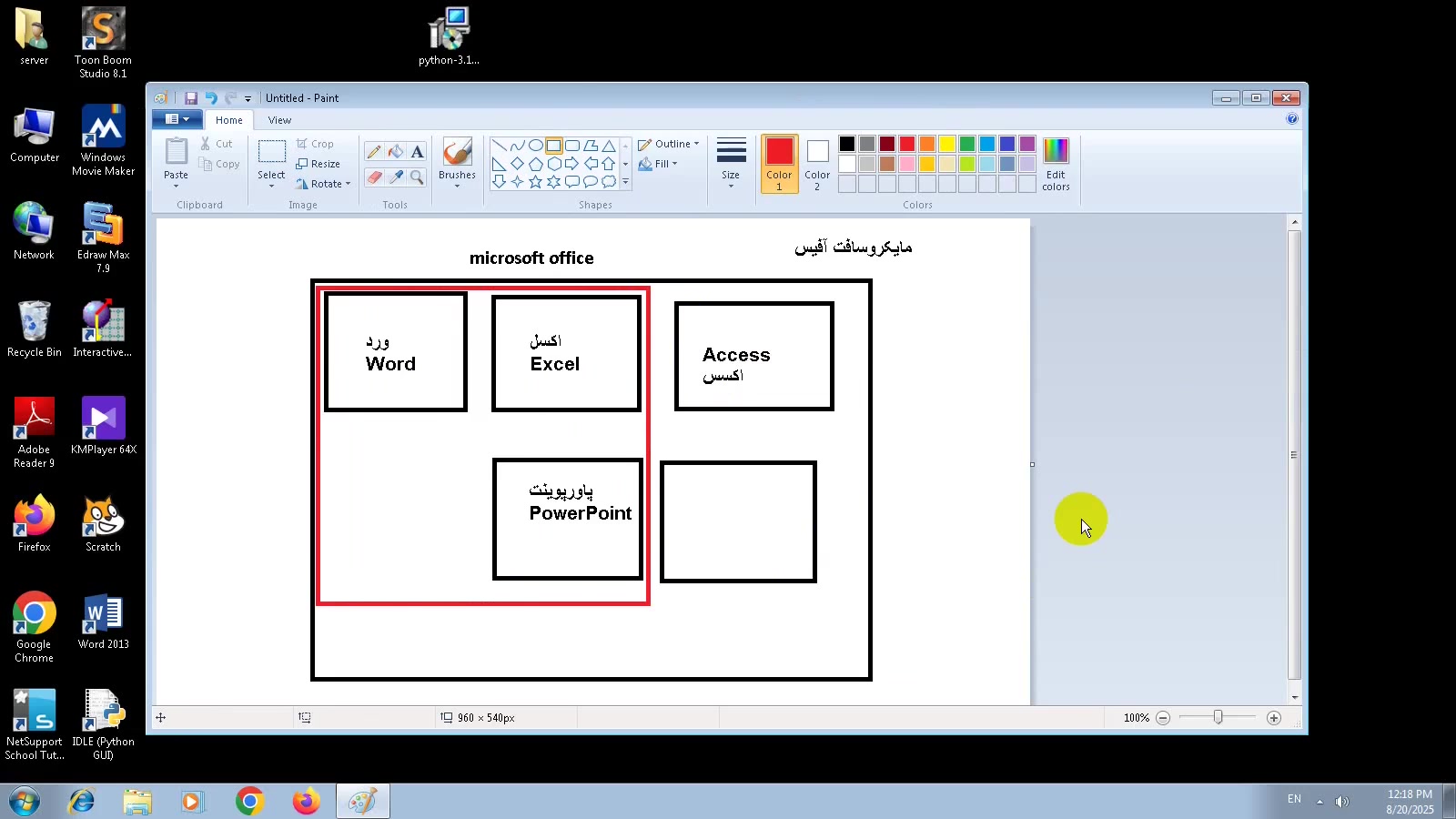This screenshot has height=819, width=1456.
Task: Launch Internet Explorer from the taskbar
Action: (x=82, y=801)
